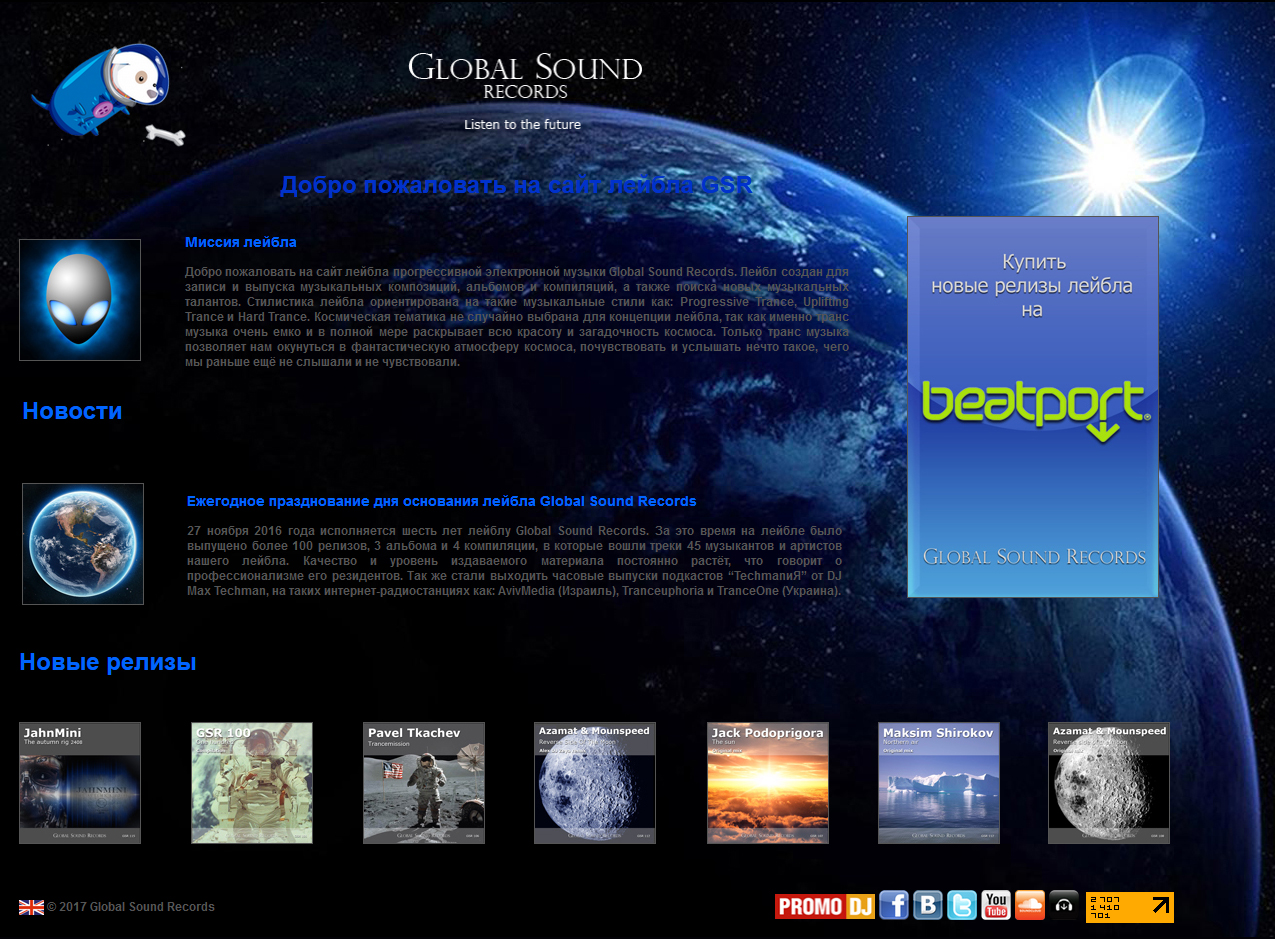1275x939 pixels.
Task: Open the VK social network icon
Action: pyautogui.click(x=928, y=905)
